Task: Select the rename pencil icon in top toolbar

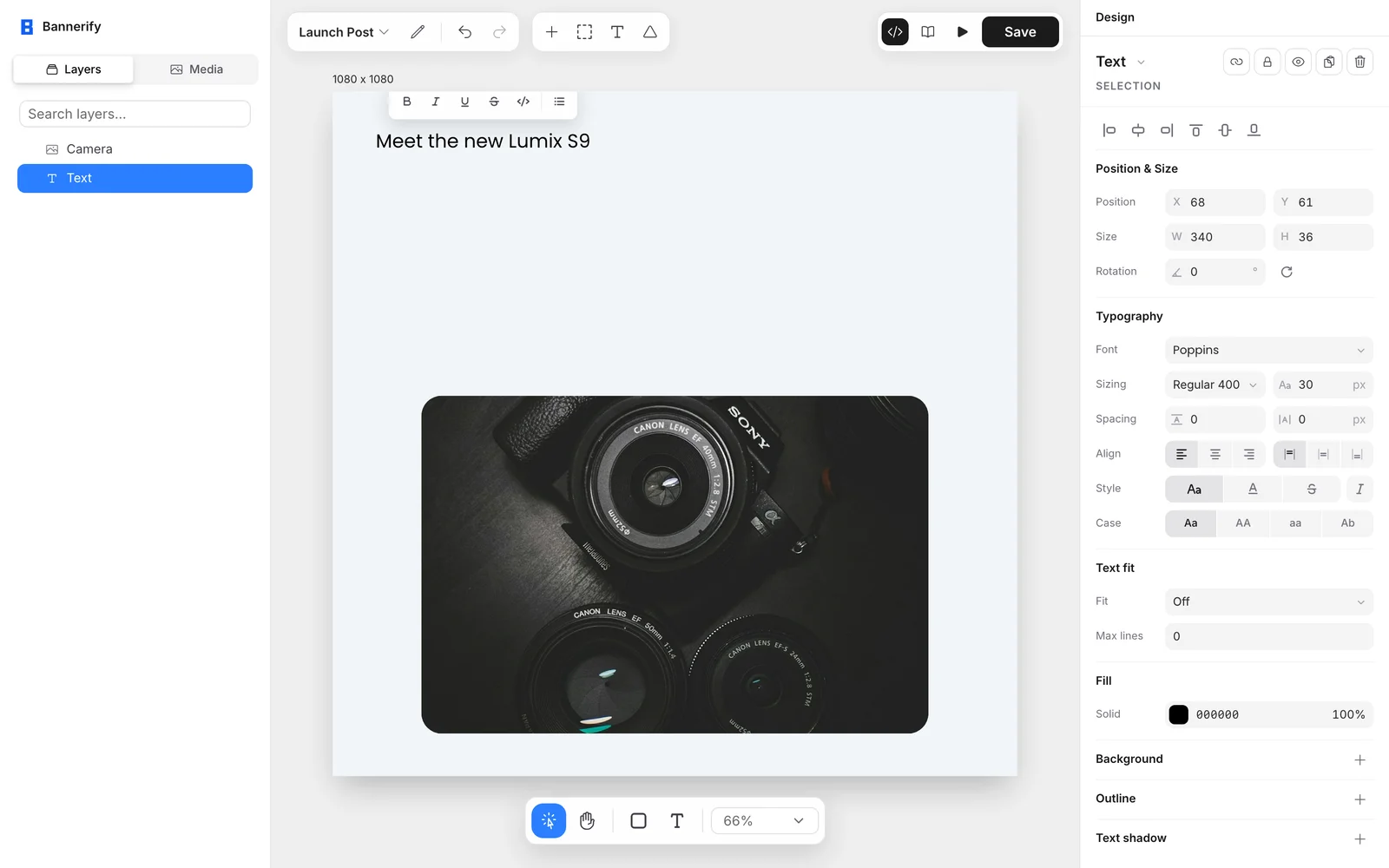Action: click(x=418, y=32)
